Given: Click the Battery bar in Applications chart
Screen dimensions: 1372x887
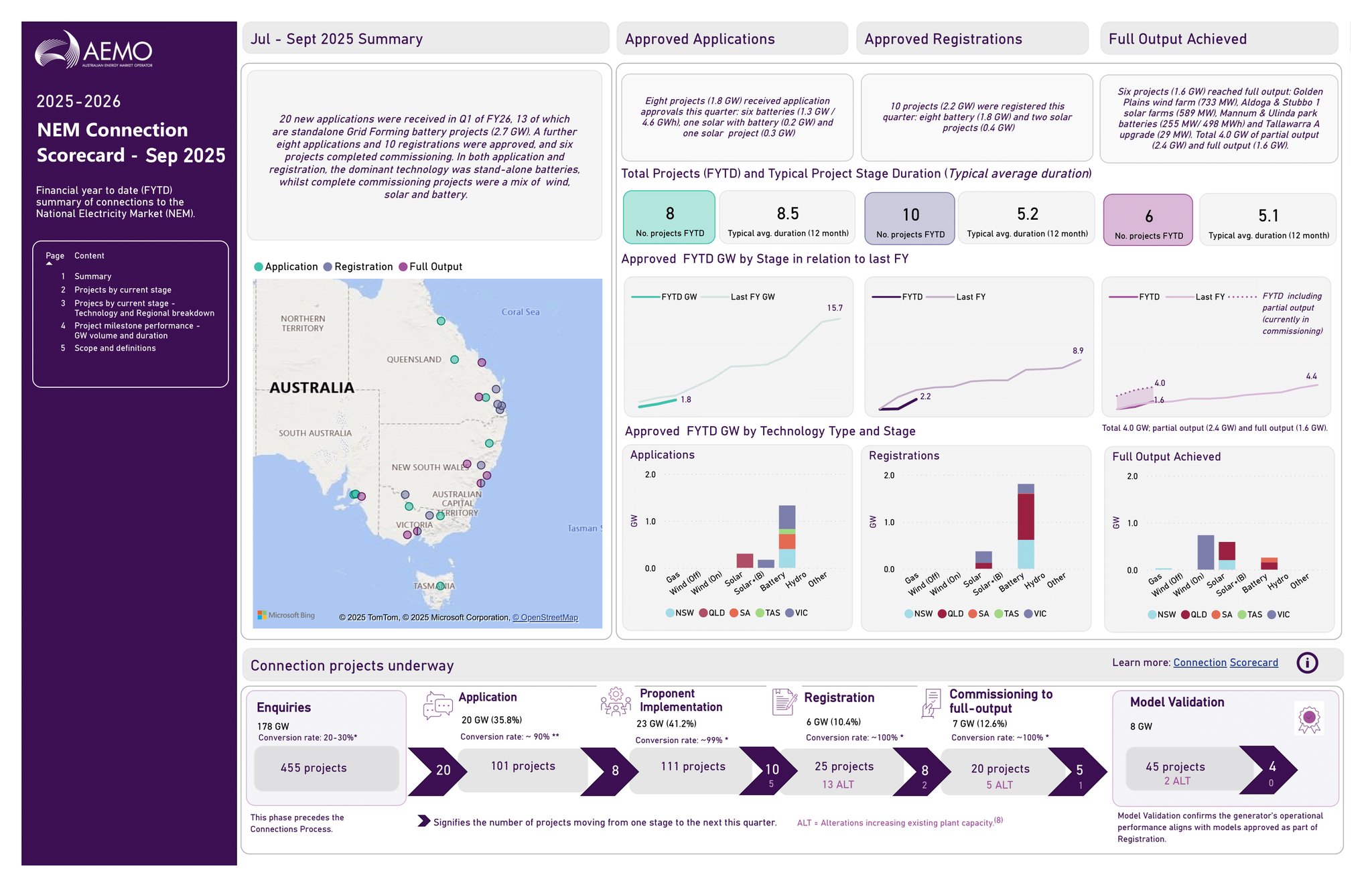Looking at the screenshot, I should (x=787, y=537).
